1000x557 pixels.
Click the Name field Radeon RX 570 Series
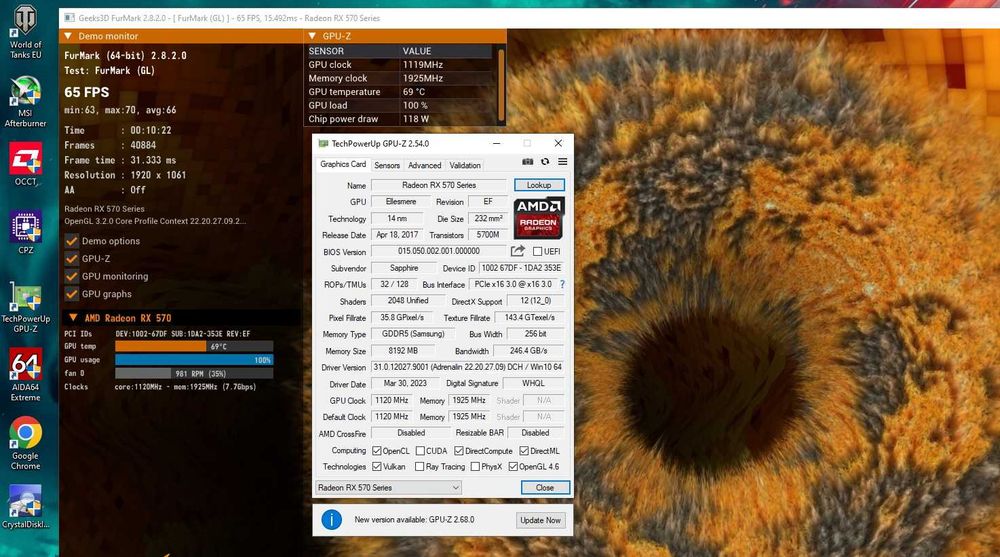(x=439, y=185)
